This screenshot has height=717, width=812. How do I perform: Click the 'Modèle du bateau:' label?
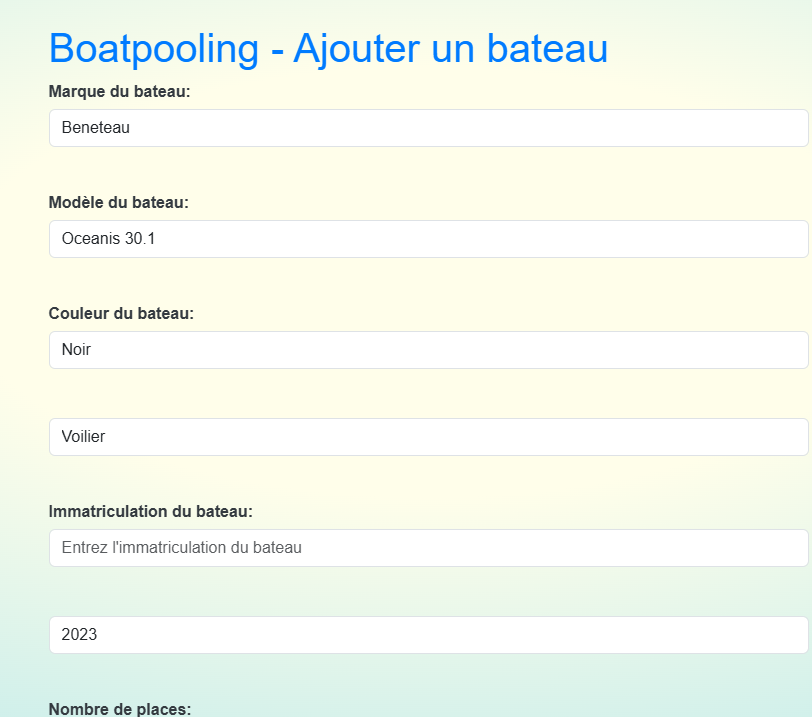pyautogui.click(x=119, y=202)
